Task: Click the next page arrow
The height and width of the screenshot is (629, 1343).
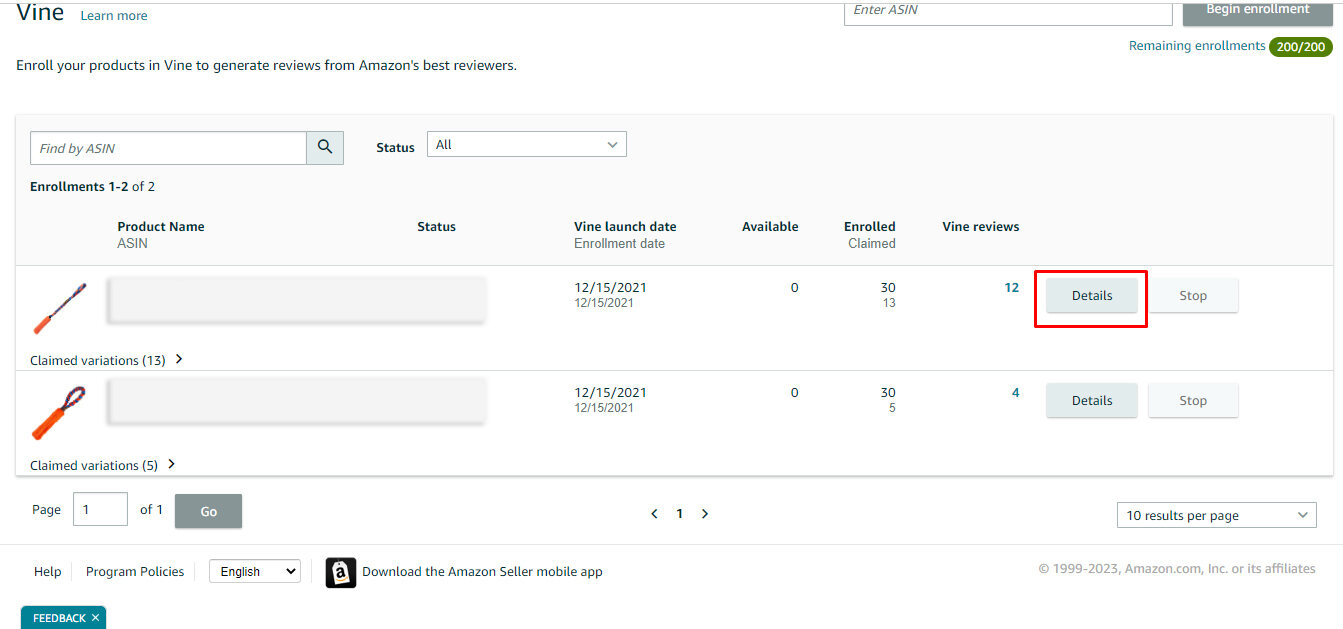Action: click(705, 513)
